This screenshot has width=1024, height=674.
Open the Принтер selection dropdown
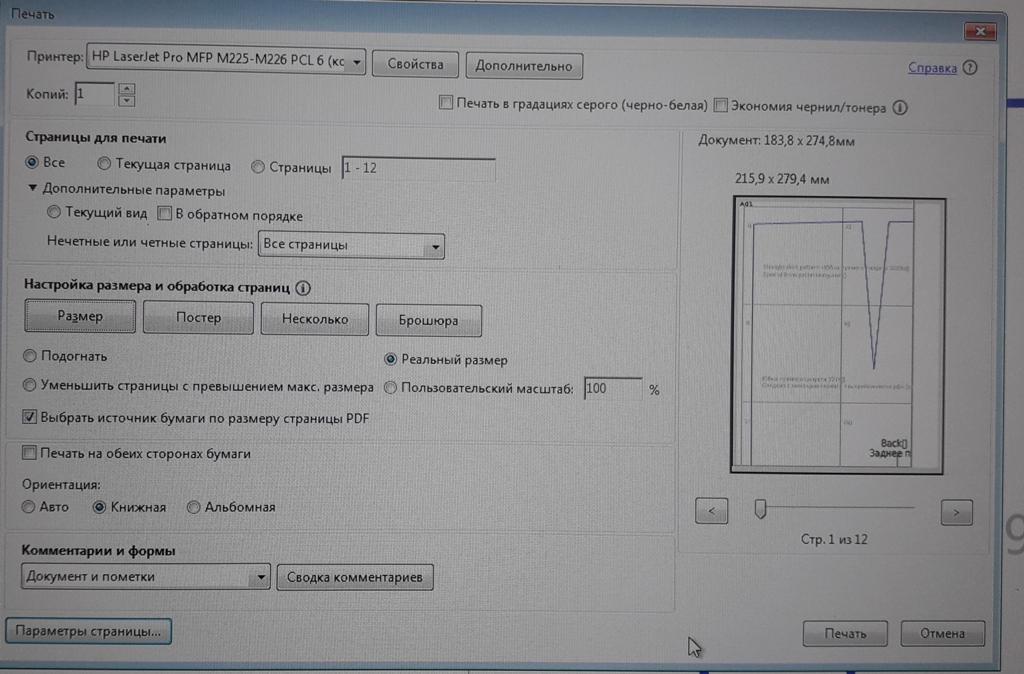[x=357, y=62]
